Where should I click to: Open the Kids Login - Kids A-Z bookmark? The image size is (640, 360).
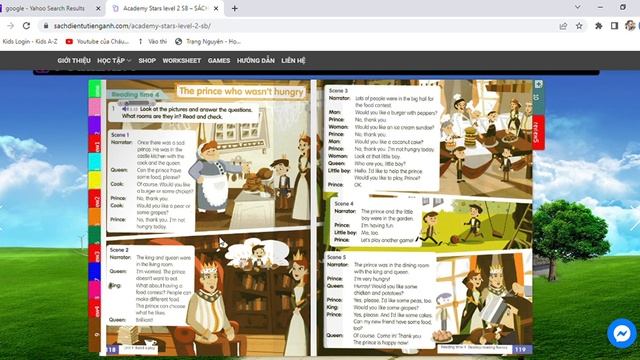point(29,41)
